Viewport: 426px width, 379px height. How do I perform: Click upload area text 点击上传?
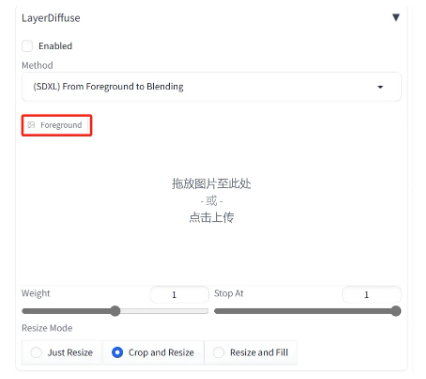point(211,217)
